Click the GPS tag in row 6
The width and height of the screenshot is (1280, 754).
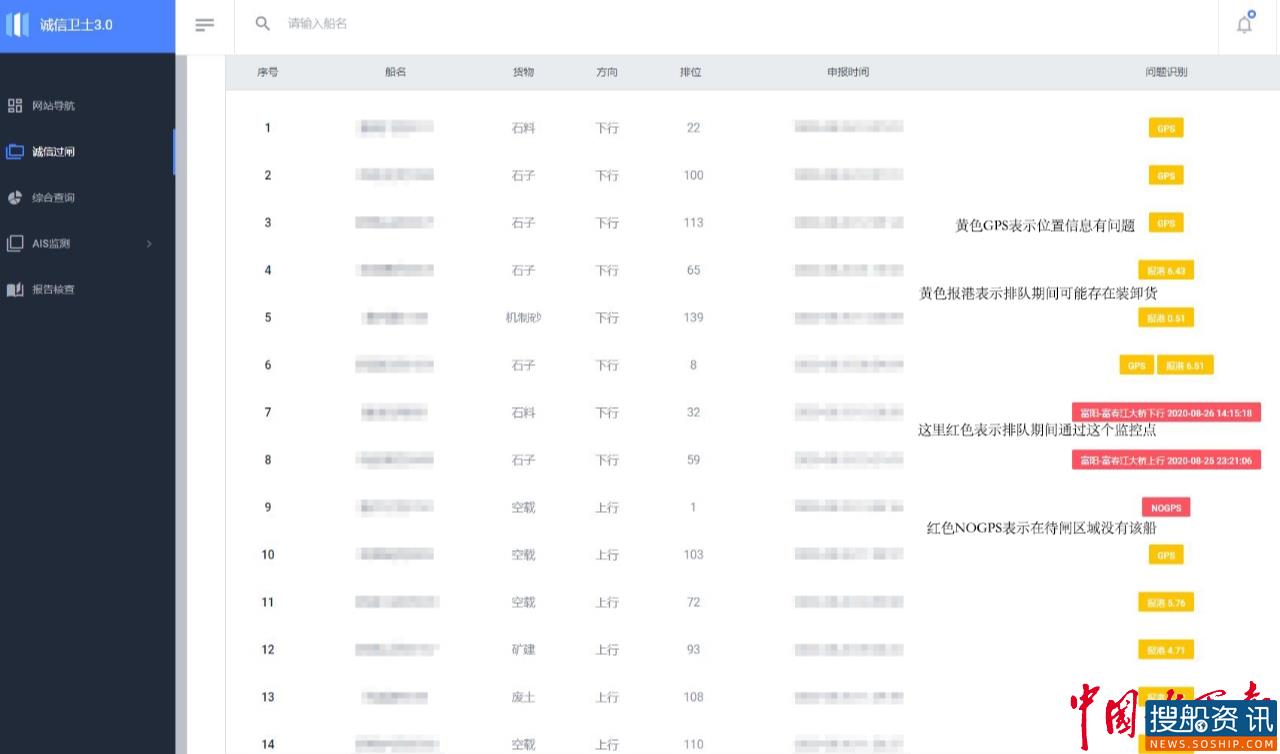click(1137, 366)
